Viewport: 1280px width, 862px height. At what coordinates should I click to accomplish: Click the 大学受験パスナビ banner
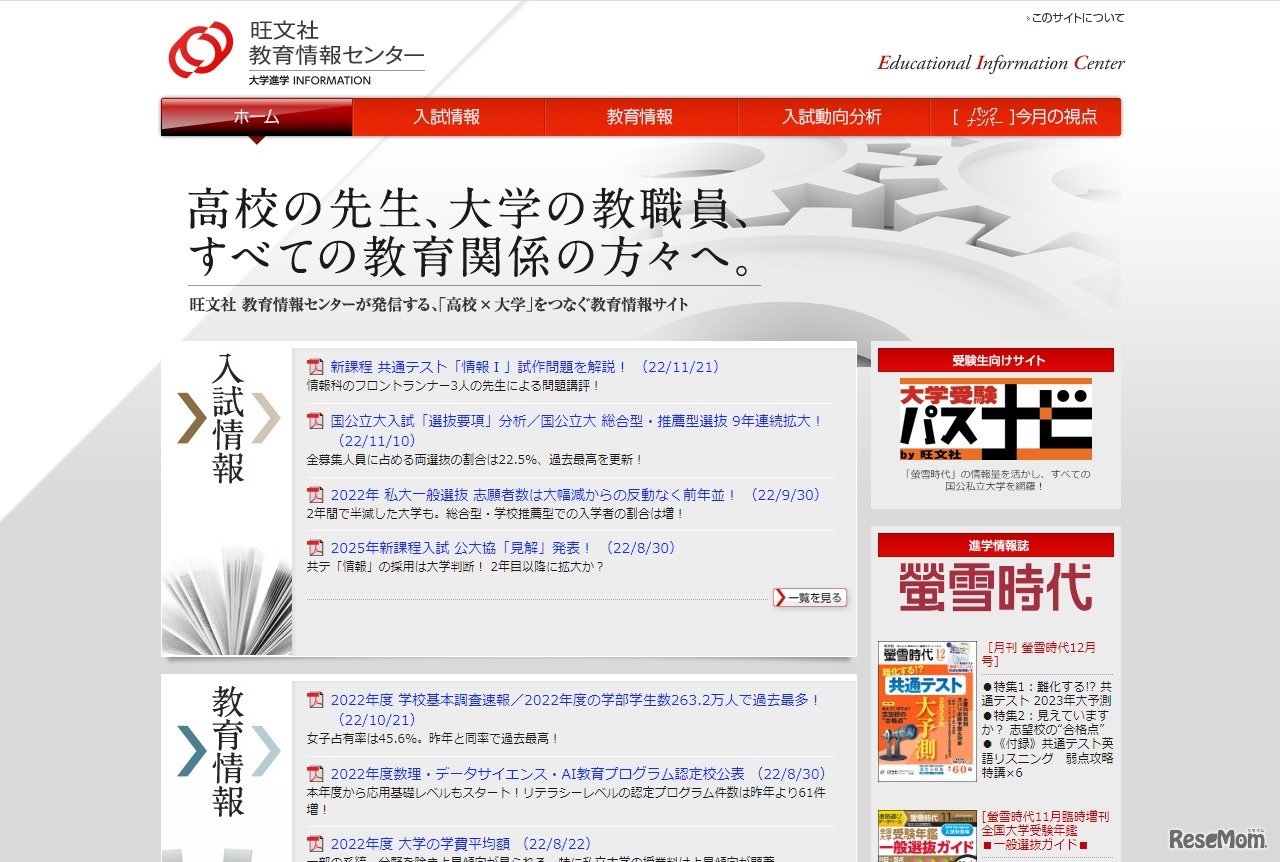tap(996, 419)
